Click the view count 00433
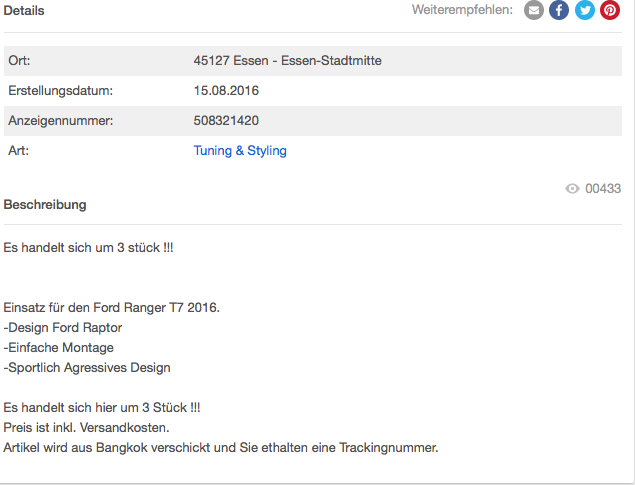This screenshot has width=635, height=485. (603, 189)
